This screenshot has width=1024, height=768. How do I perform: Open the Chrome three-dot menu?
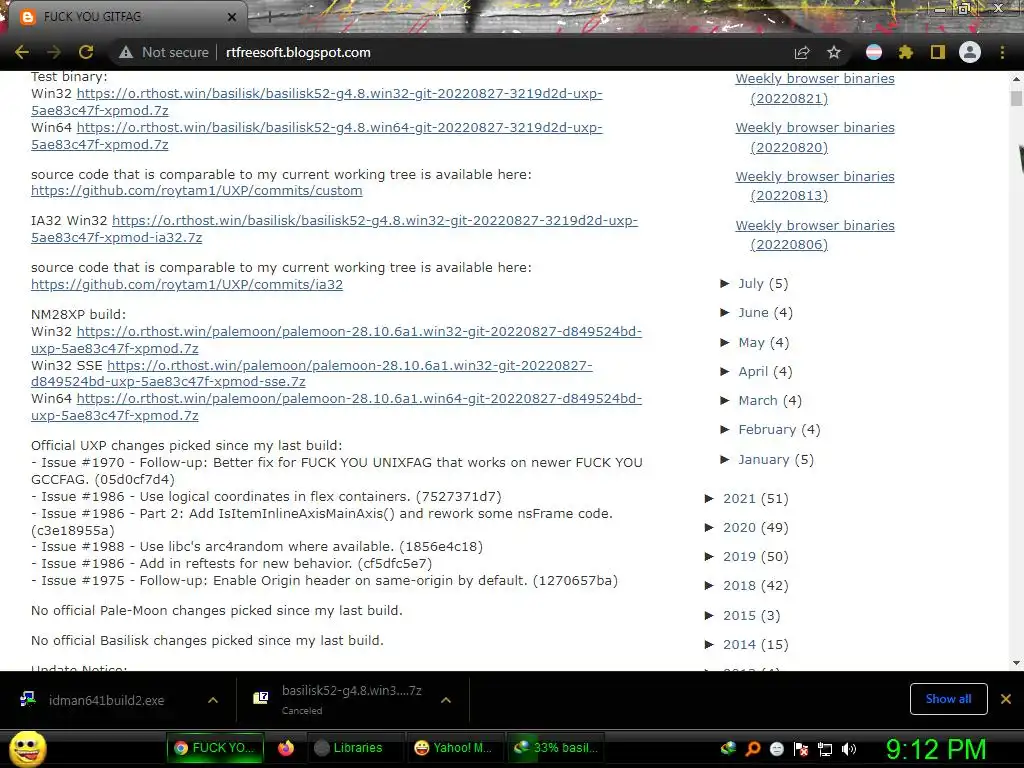[x=1002, y=52]
